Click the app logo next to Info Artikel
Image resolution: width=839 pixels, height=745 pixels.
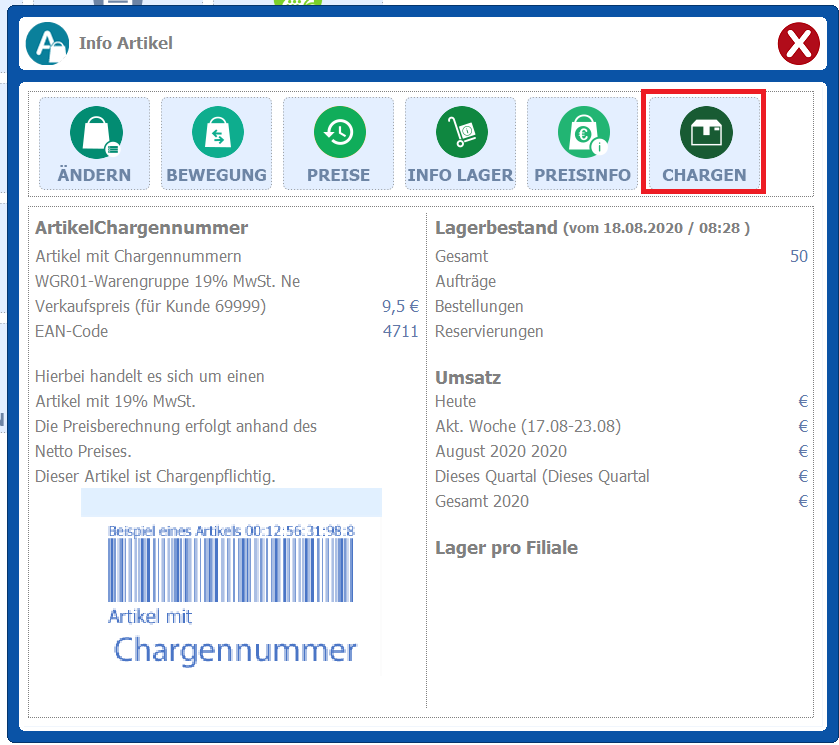point(47,44)
